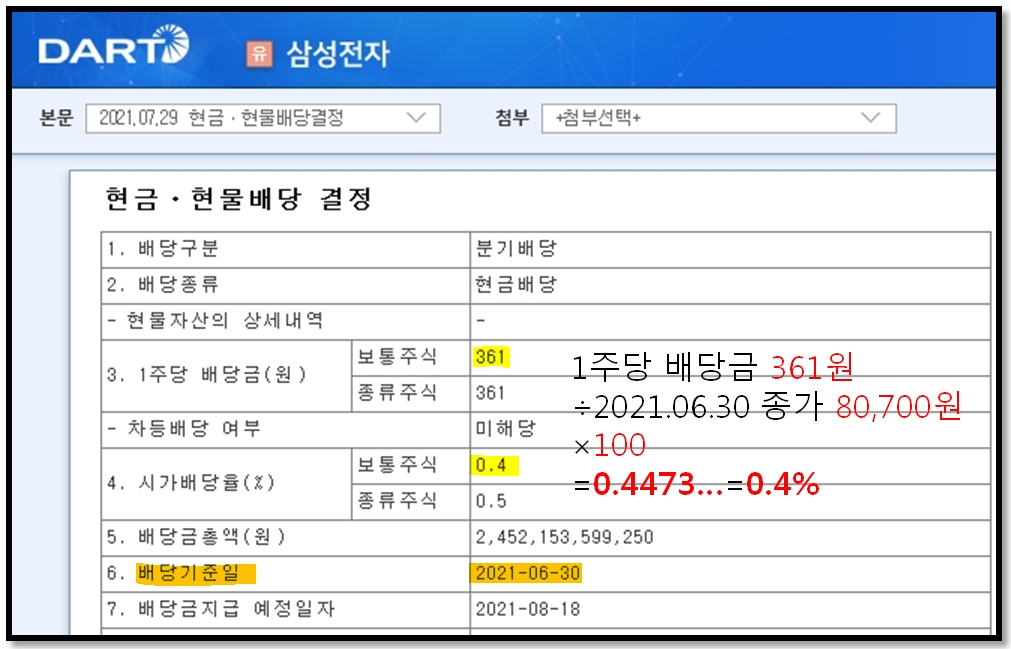Click the 삼성전자 company name
The image size is (1011, 649).
[338, 53]
